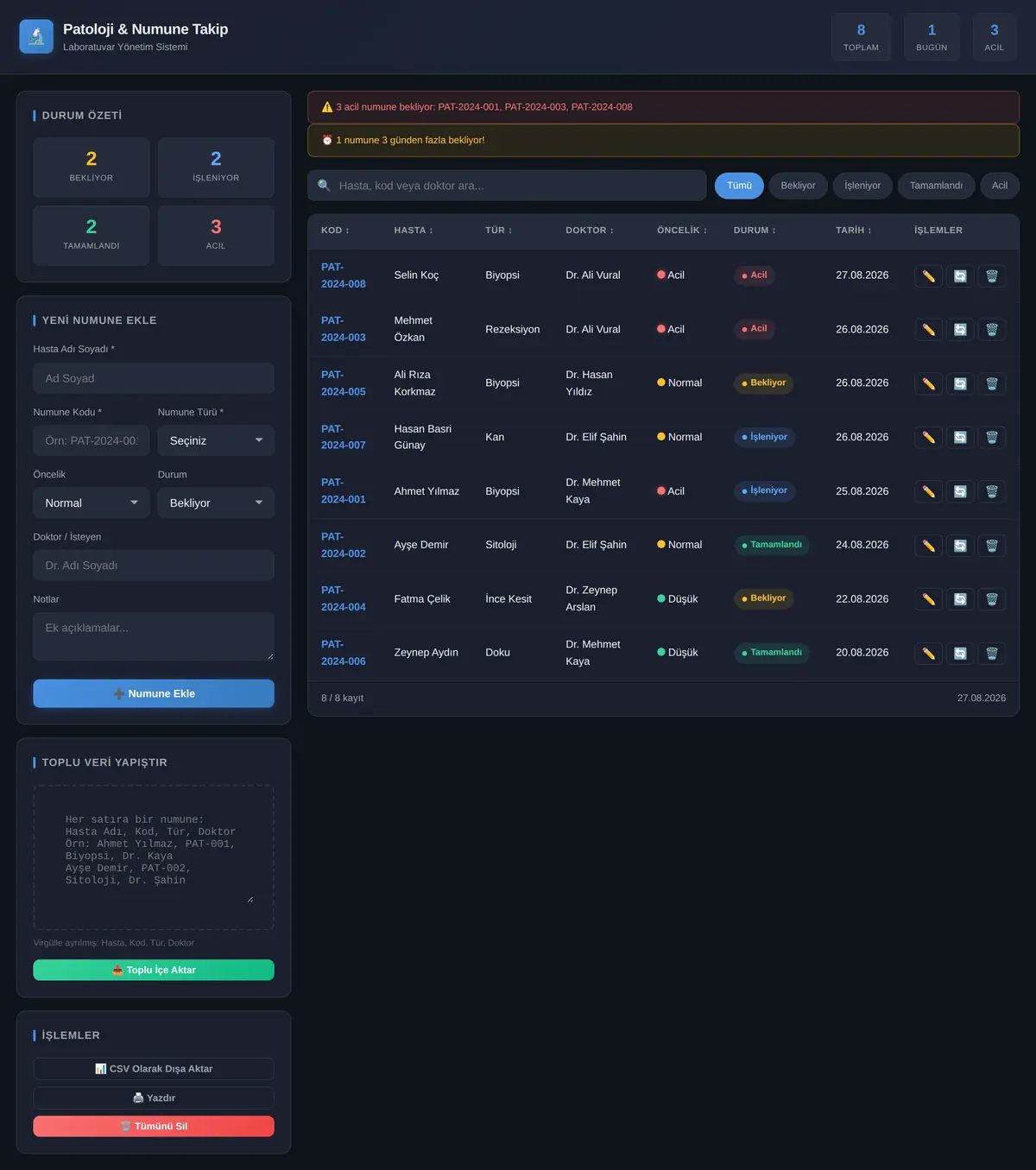Image resolution: width=1036 pixels, height=1170 pixels.
Task: Delete the PAT-2024-002 sample
Action: click(992, 546)
